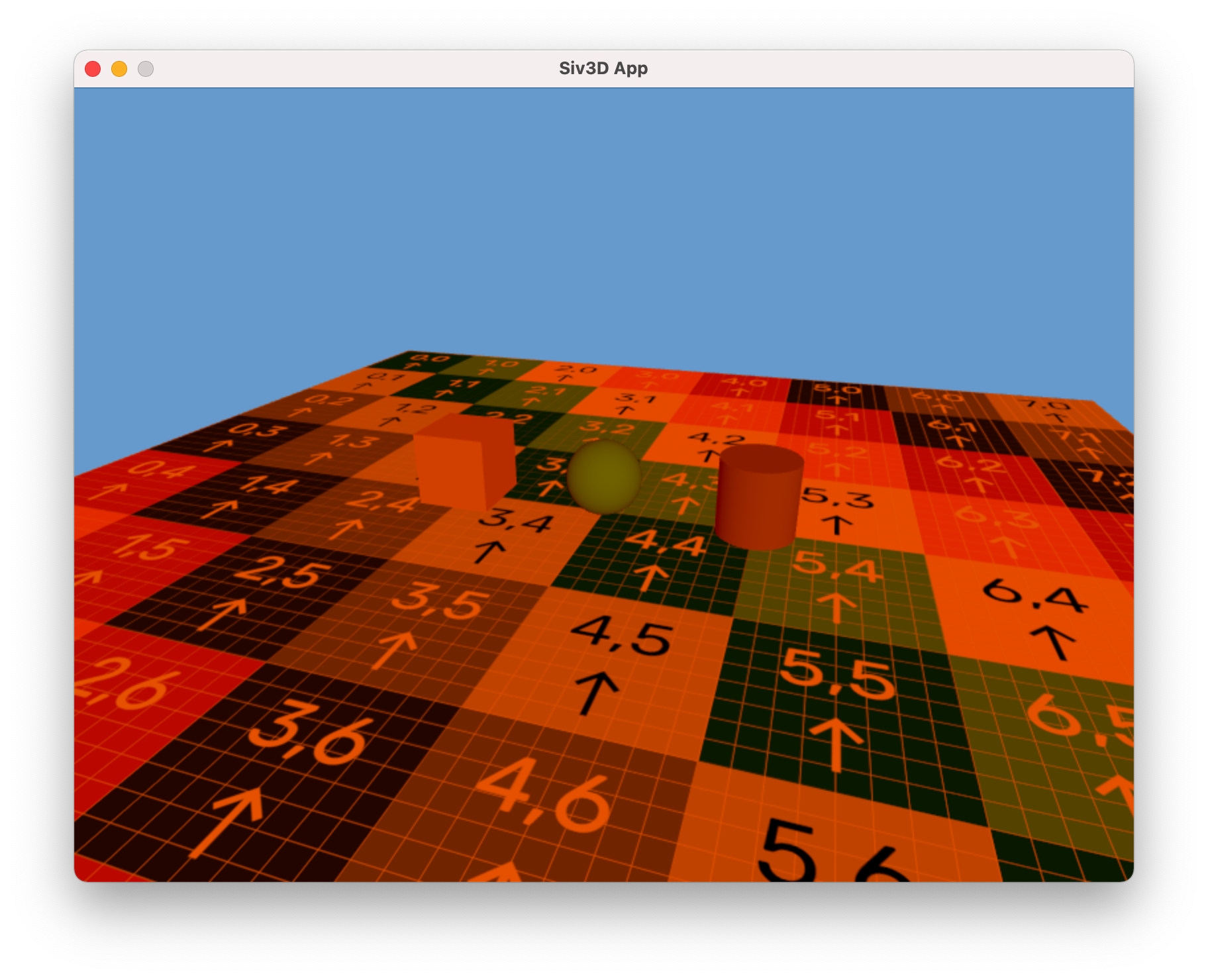Viewport: 1208px width, 980px height.
Task: Click the tile labeled 2,0
Action: [x=570, y=373]
